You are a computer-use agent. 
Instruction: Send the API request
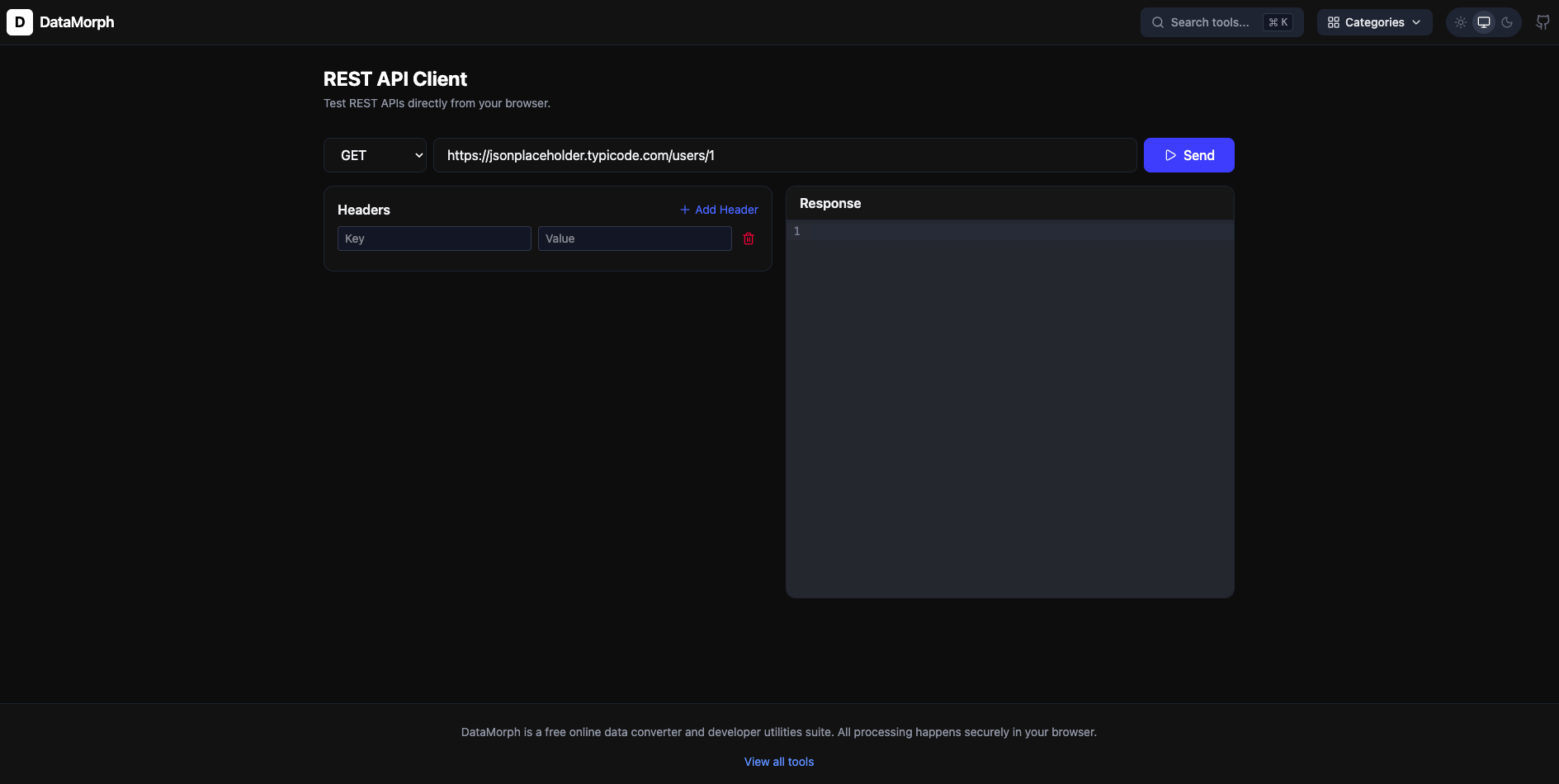coord(1188,155)
